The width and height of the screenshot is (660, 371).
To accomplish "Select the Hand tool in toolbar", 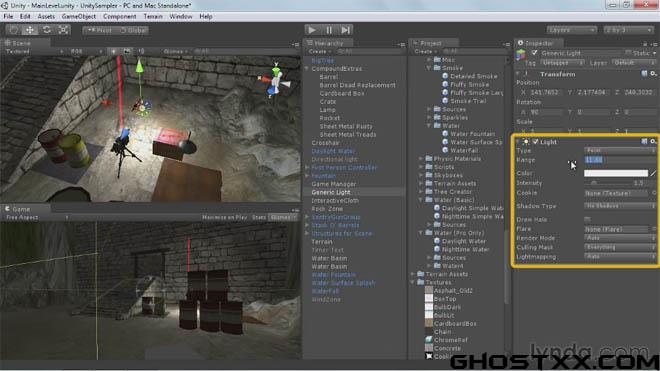I will 13,30.
